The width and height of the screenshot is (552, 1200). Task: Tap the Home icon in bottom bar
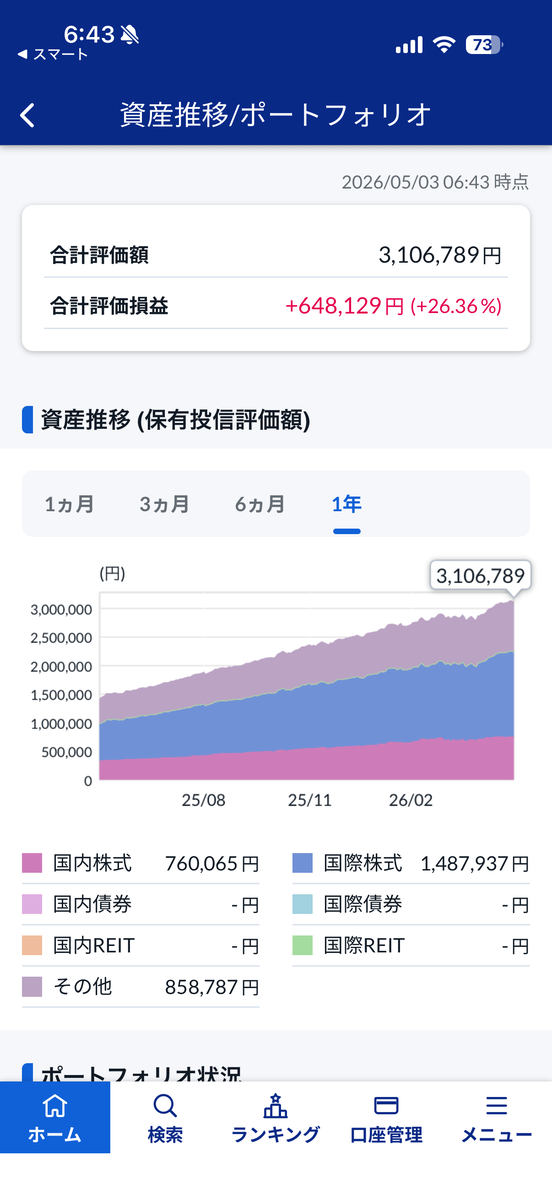pos(55,1106)
